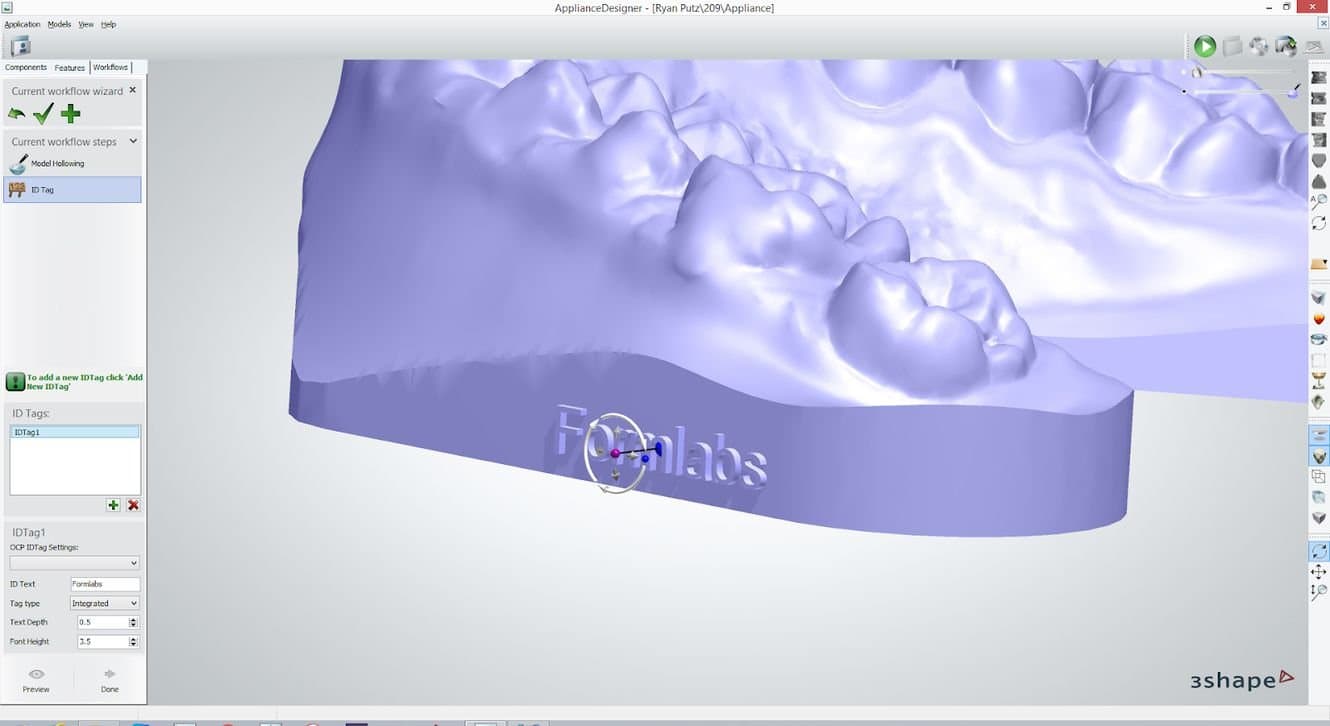Click the first model view icon in right toolbar
The image size is (1330, 726).
click(x=1319, y=77)
